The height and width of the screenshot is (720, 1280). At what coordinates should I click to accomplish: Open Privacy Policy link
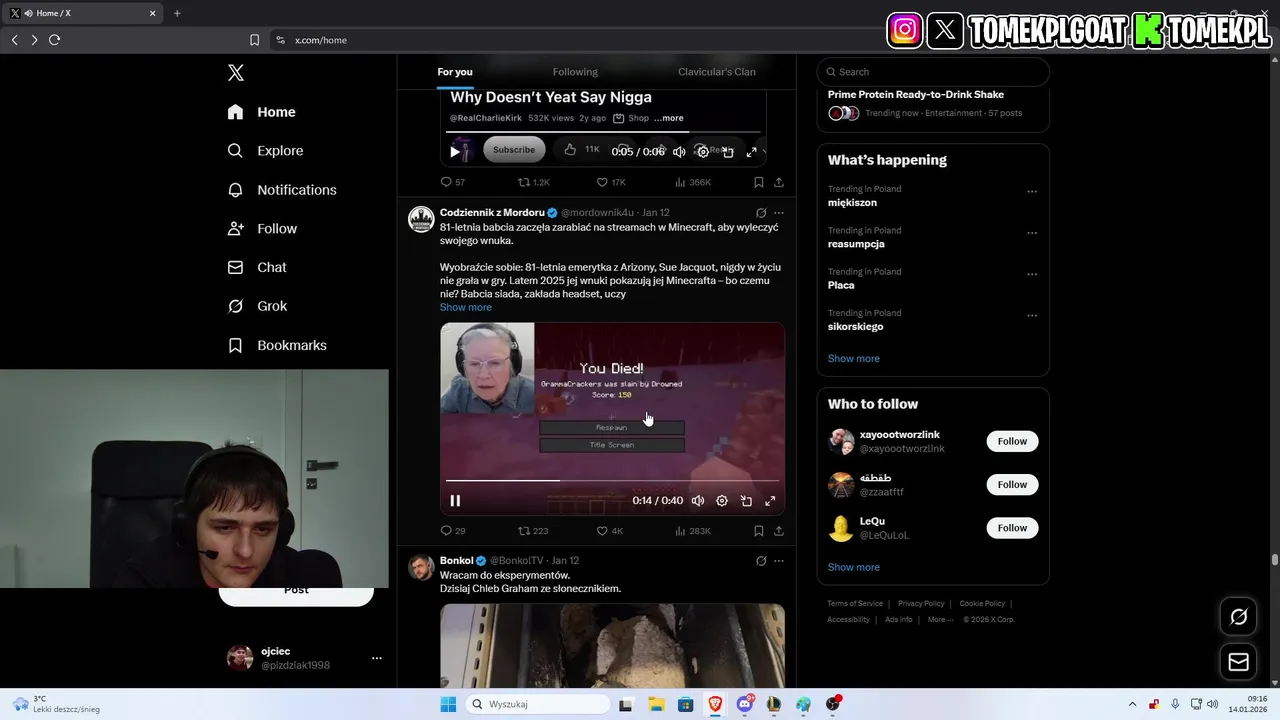pyautogui.click(x=921, y=604)
